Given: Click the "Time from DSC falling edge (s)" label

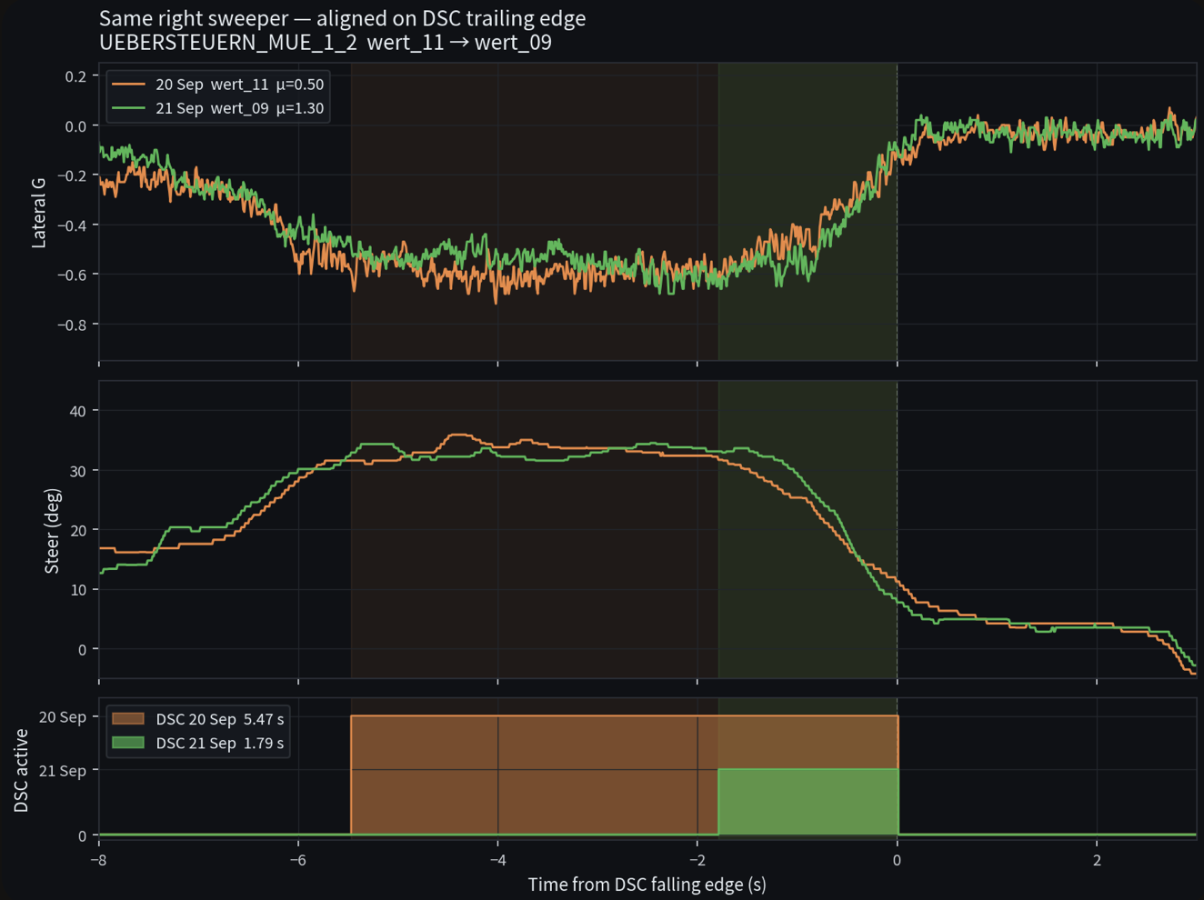Looking at the screenshot, I should coord(647,884).
